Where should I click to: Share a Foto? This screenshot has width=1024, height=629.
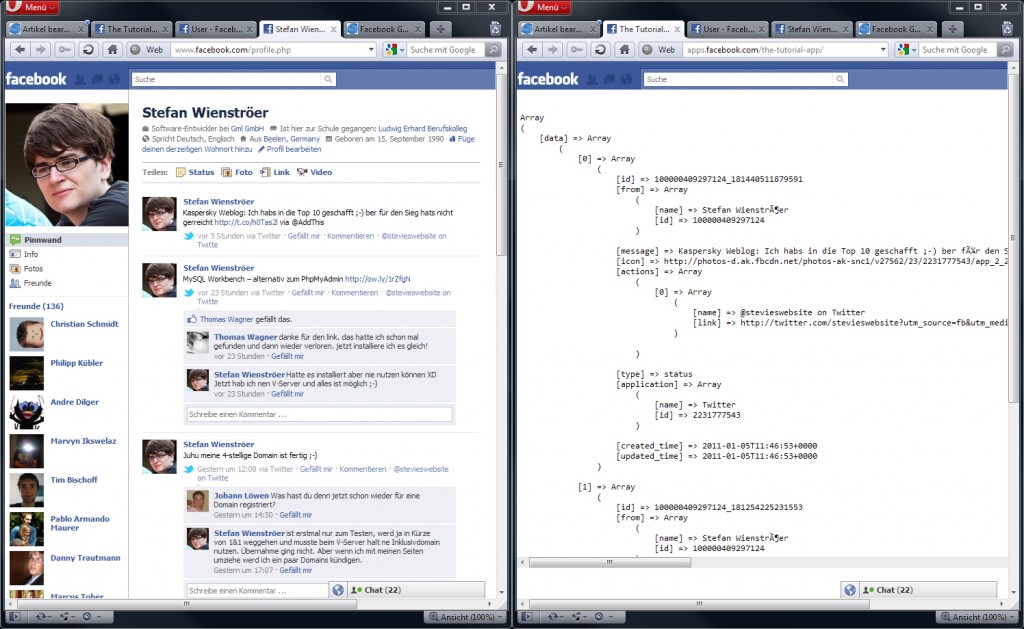[237, 172]
